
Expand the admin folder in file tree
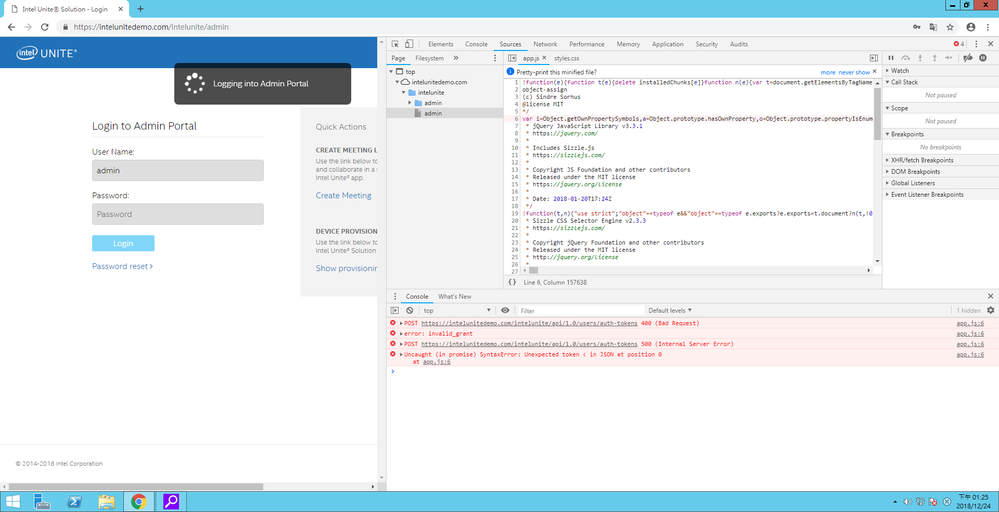point(410,103)
